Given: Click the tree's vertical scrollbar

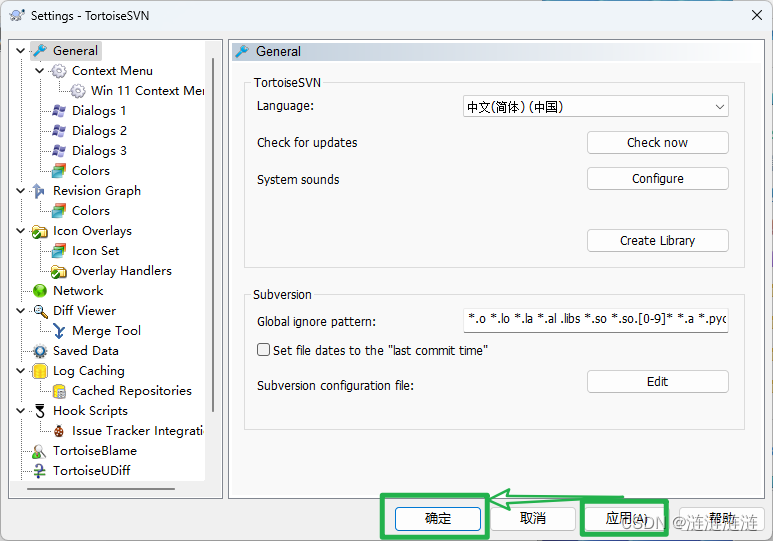Looking at the screenshot, I should 213,235.
